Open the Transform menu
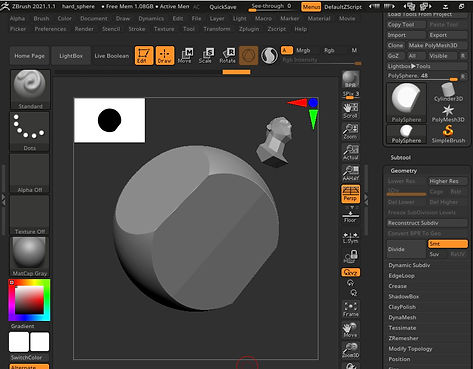This screenshot has height=369, width=473. pos(217,29)
